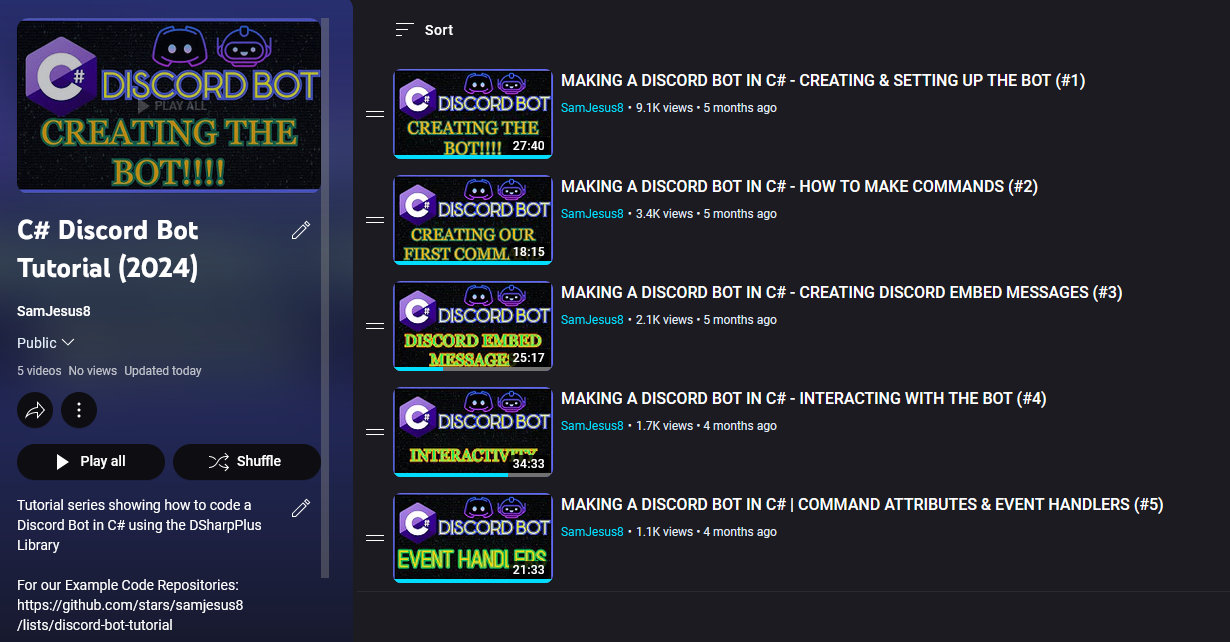Click the '5 videos' count text
The width and height of the screenshot is (1230, 642).
click(39, 371)
